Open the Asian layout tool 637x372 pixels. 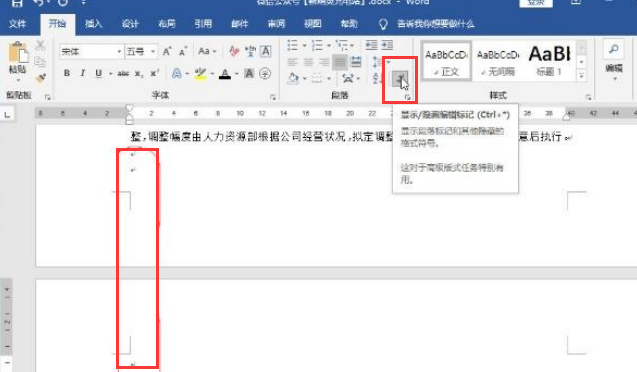click(x=348, y=78)
